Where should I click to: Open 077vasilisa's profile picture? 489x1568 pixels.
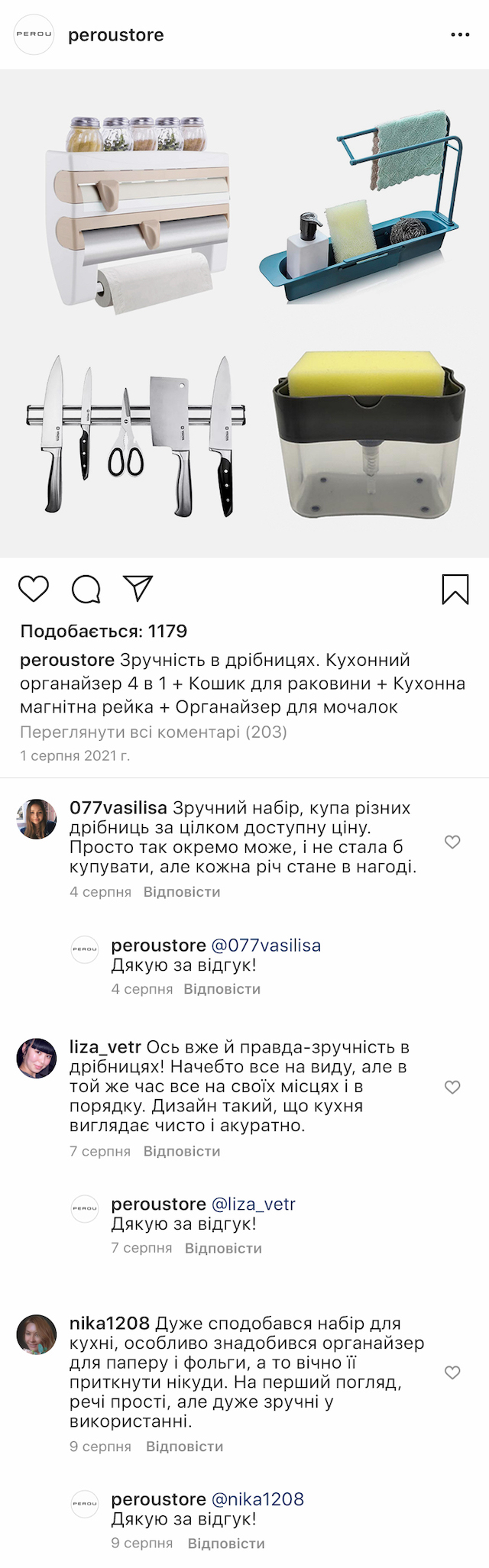click(x=37, y=819)
